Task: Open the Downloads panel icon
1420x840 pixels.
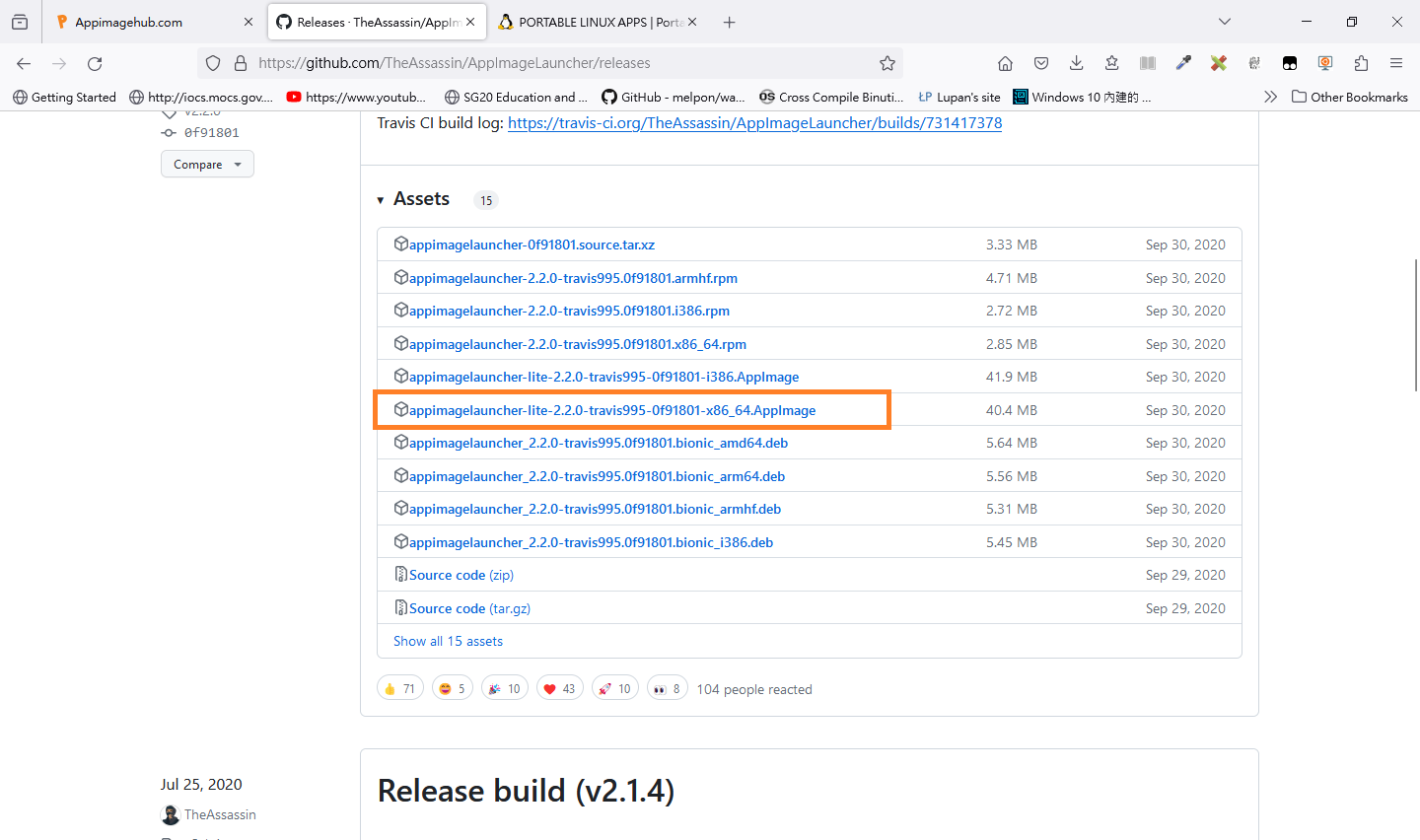Action: tap(1076, 62)
